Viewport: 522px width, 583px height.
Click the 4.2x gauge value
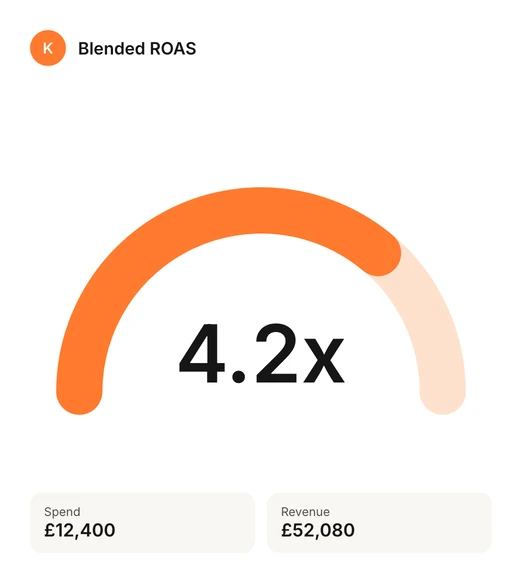click(262, 354)
